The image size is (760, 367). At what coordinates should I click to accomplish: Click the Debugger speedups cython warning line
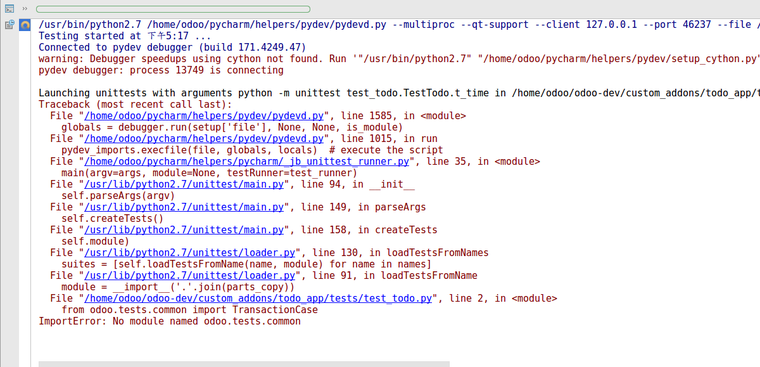click(x=399, y=59)
